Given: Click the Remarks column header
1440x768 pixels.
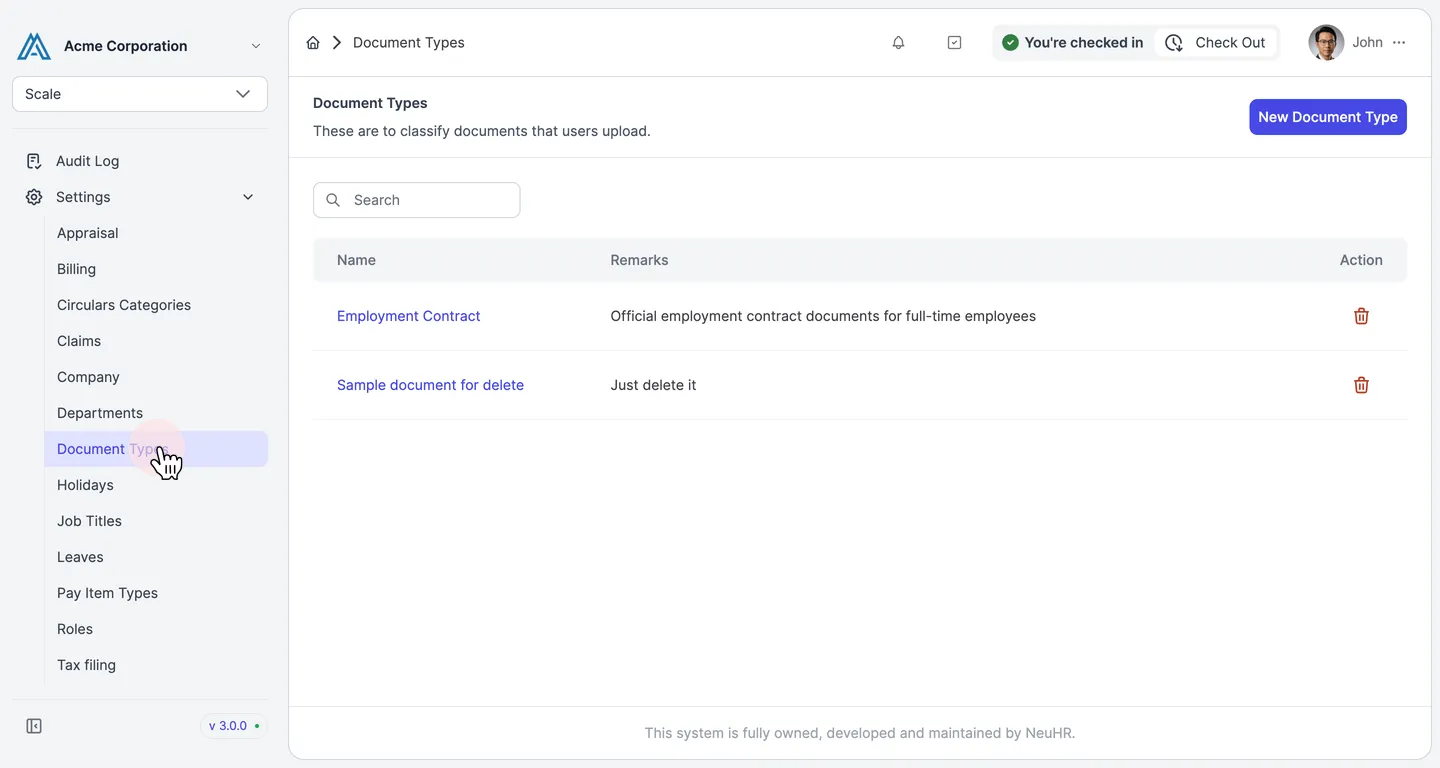Looking at the screenshot, I should click(x=639, y=260).
